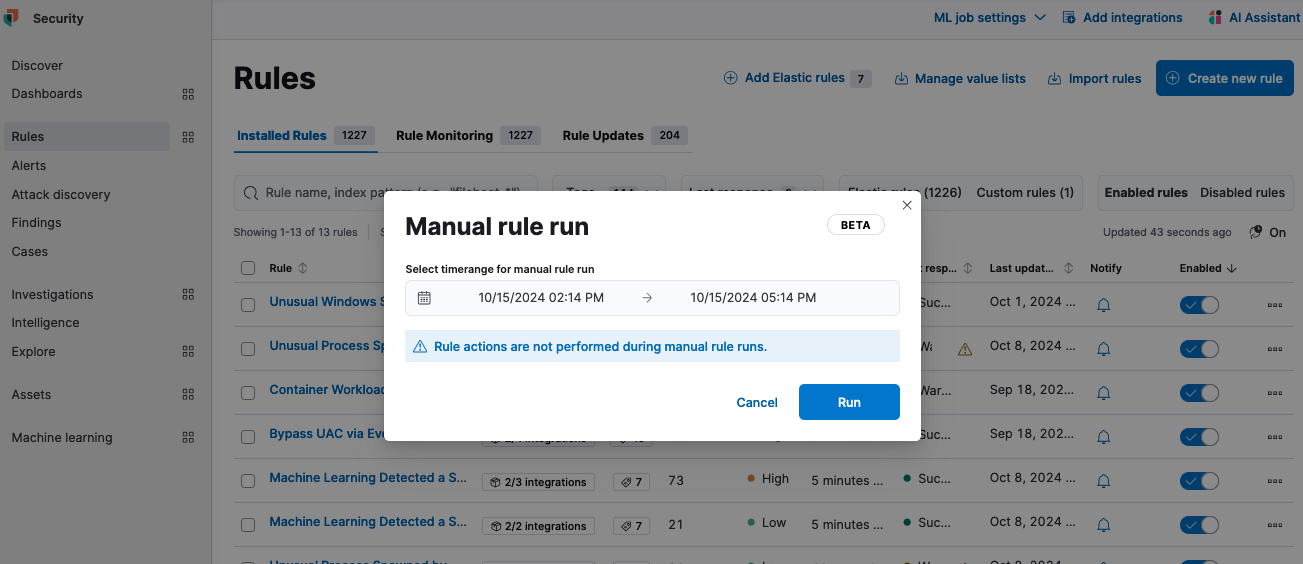Check the Bypass UAC rule checkbox
This screenshot has width=1303, height=564.
click(248, 437)
